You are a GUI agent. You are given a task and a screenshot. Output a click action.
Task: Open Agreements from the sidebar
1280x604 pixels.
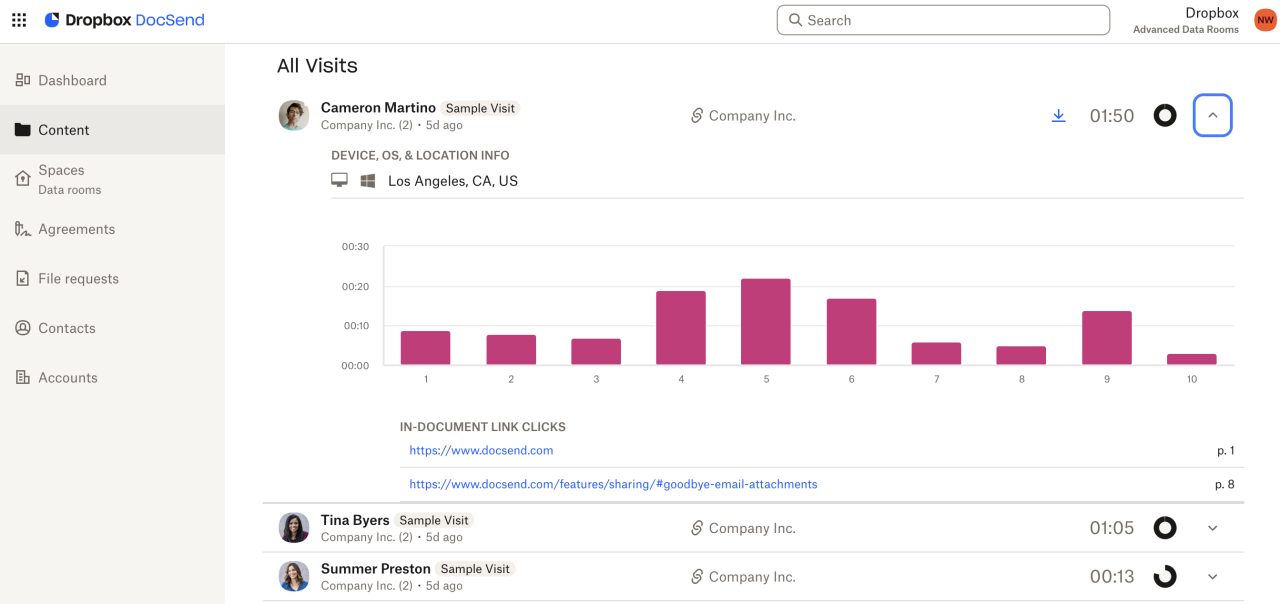[76, 229]
